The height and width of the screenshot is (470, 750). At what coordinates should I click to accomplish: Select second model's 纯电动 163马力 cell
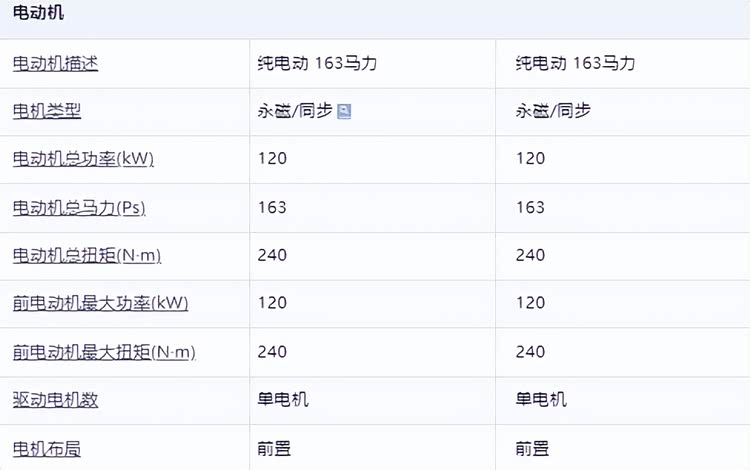click(x=575, y=64)
